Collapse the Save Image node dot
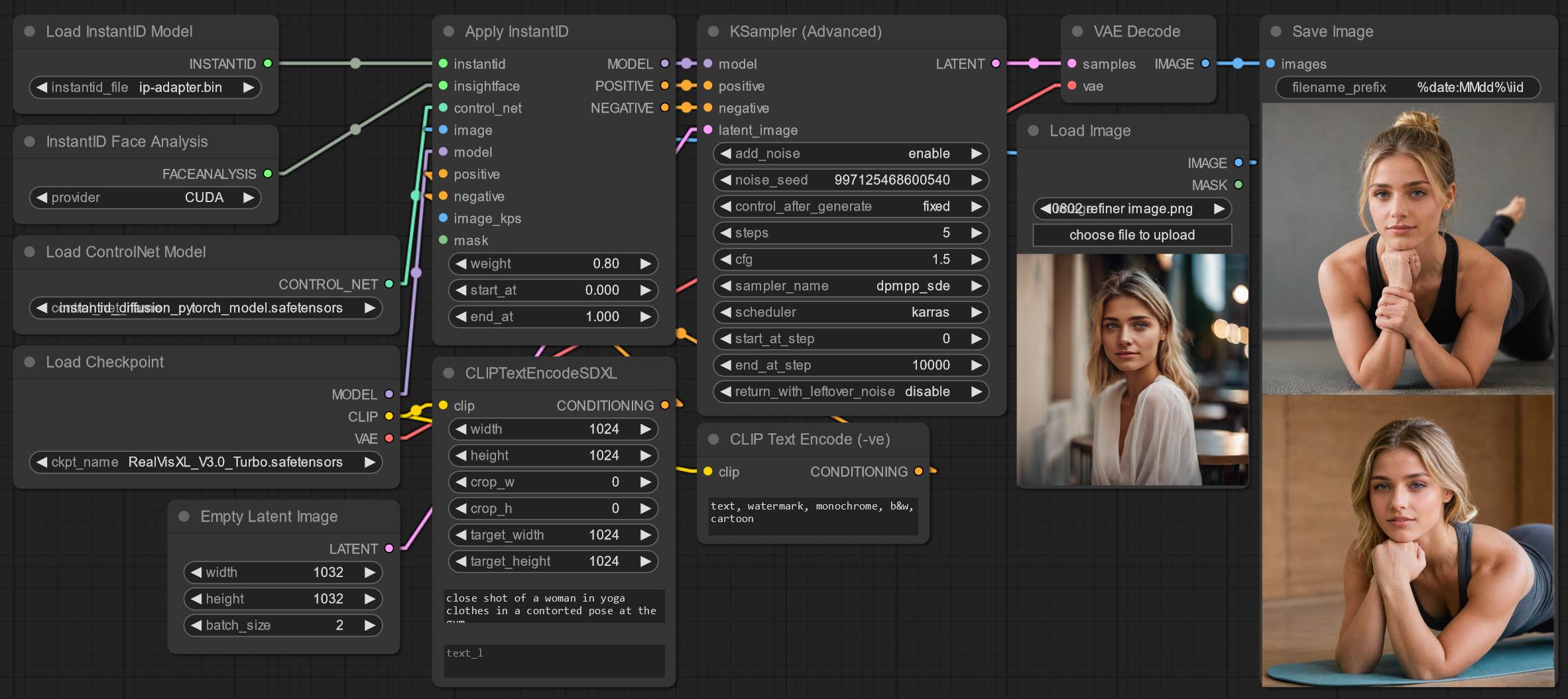This screenshot has height=699, width=1568. (x=1276, y=31)
